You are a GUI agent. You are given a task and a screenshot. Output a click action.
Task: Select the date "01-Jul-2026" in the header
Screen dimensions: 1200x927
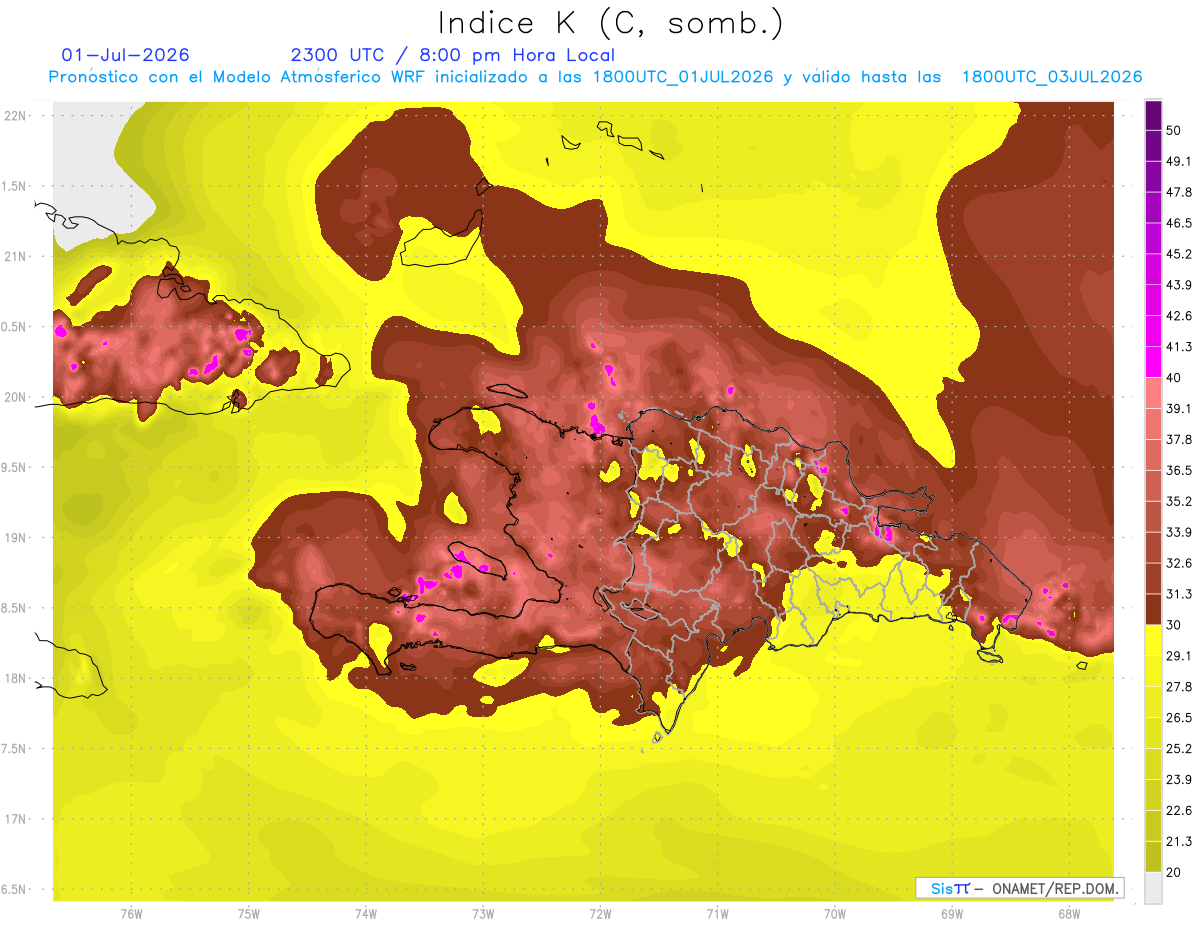pyautogui.click(x=126, y=55)
